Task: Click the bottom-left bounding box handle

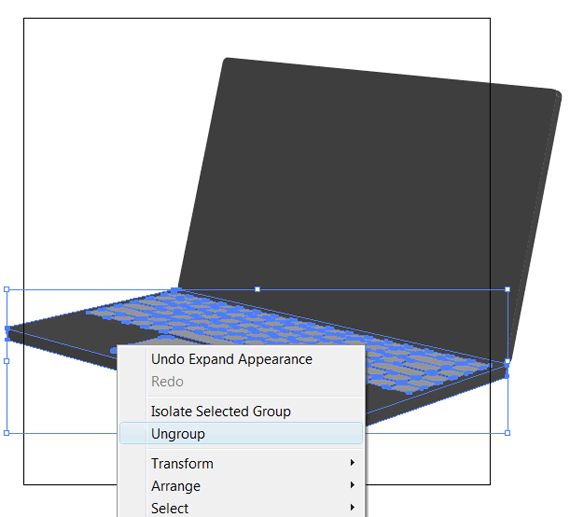Action: 7,433
